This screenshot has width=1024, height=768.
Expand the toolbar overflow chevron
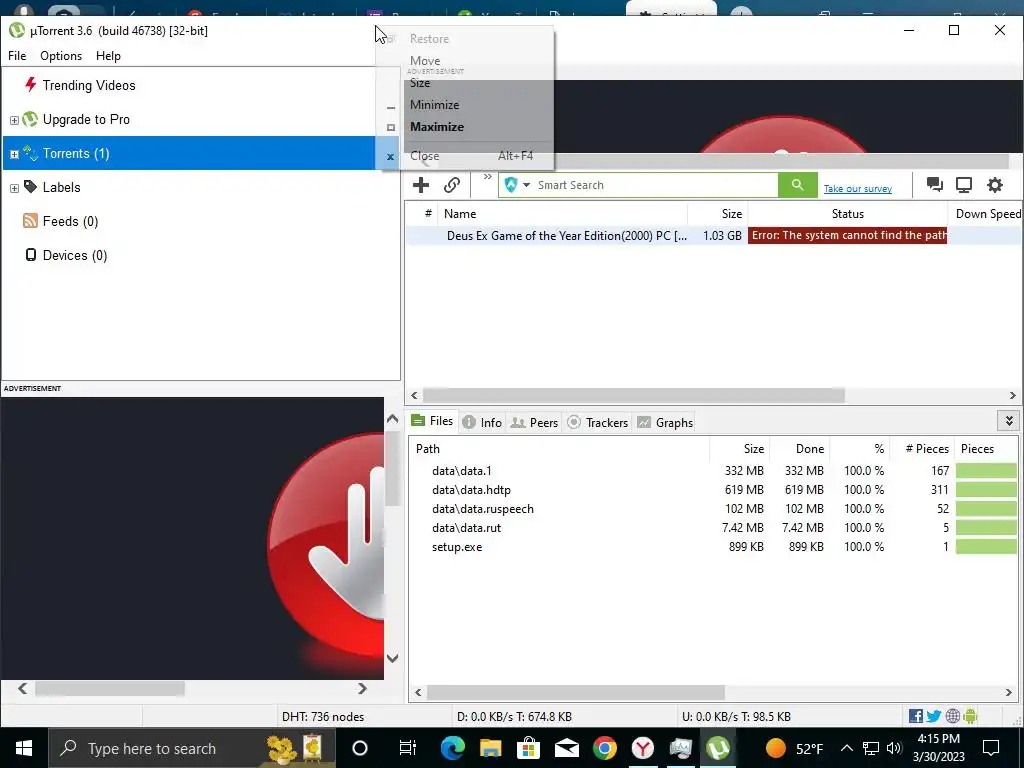pos(487,177)
